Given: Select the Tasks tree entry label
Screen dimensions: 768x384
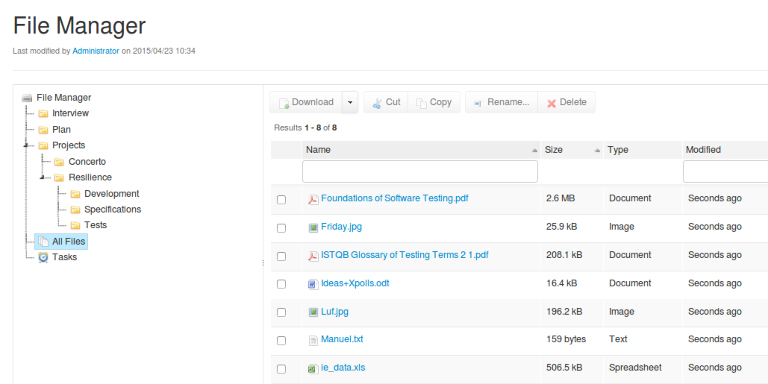Looking at the screenshot, I should 65,257.
